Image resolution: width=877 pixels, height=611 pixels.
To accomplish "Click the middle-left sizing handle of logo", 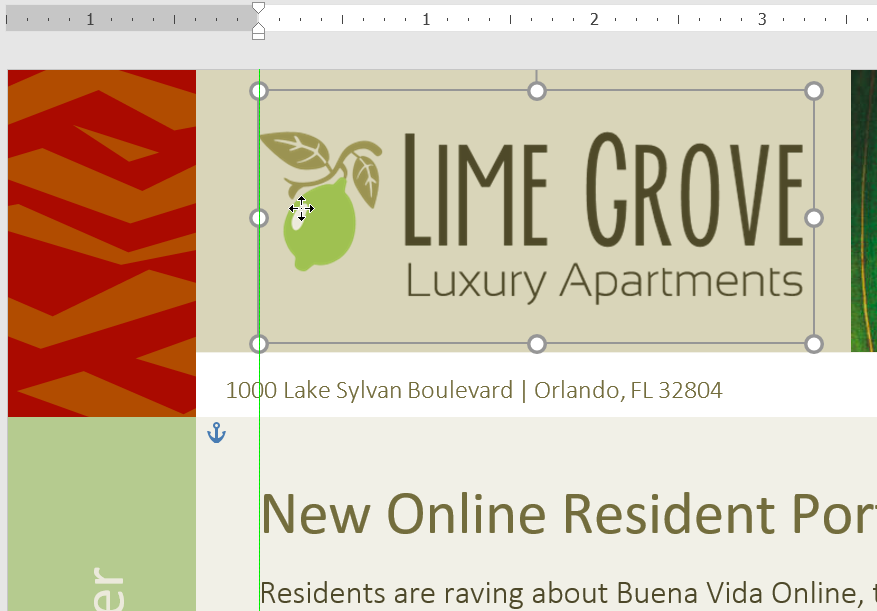I will click(259, 218).
